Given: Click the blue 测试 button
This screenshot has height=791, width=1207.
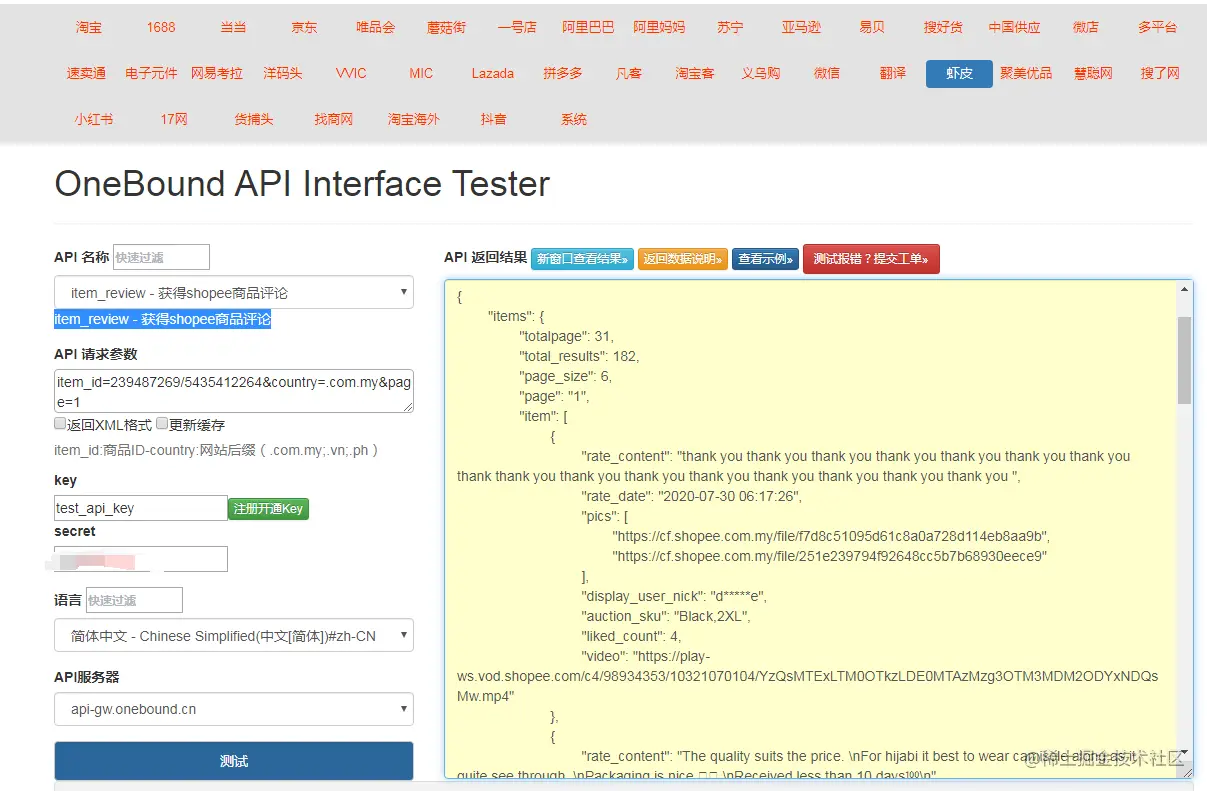Looking at the screenshot, I should pyautogui.click(x=233, y=761).
